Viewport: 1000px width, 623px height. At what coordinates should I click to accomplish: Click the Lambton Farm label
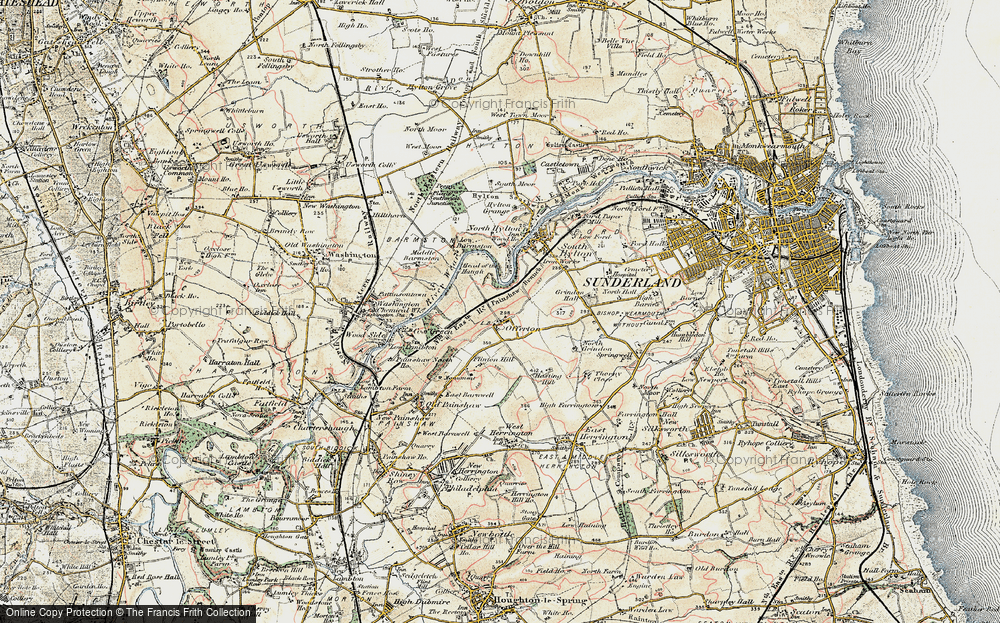point(384,387)
